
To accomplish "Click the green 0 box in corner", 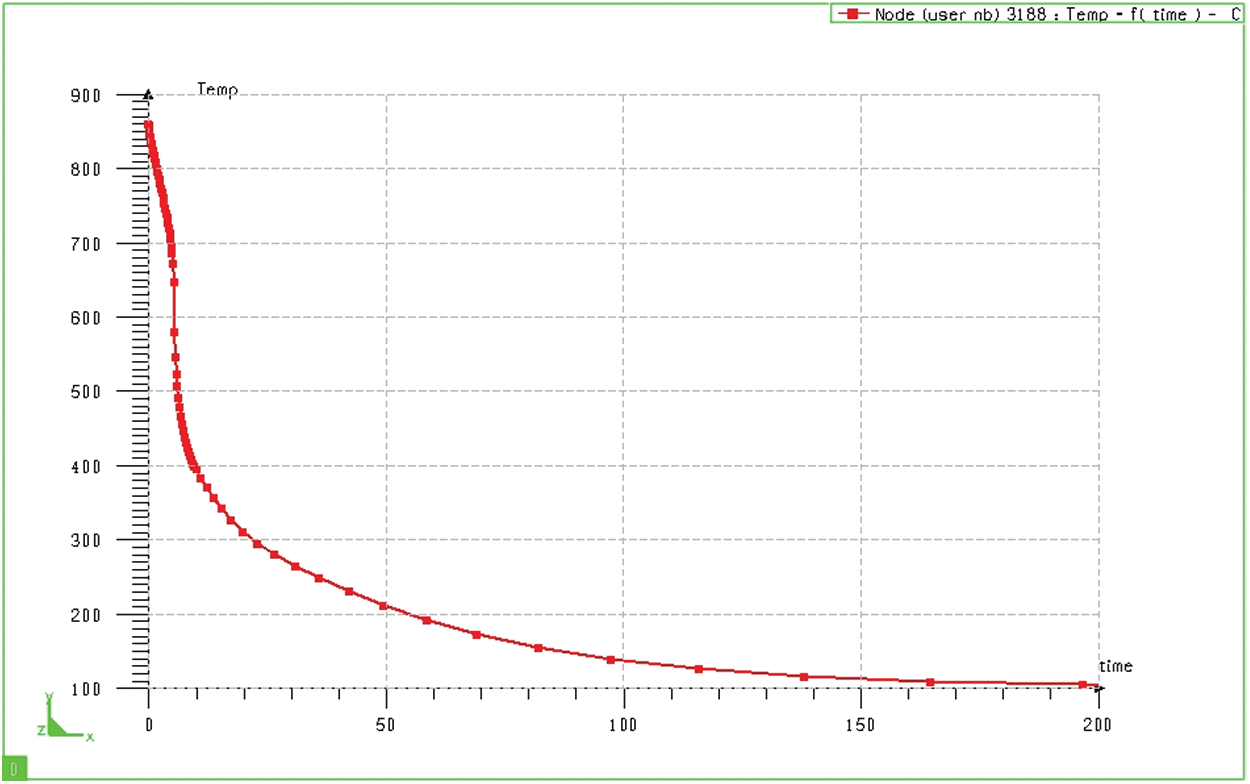I will [x=13, y=769].
